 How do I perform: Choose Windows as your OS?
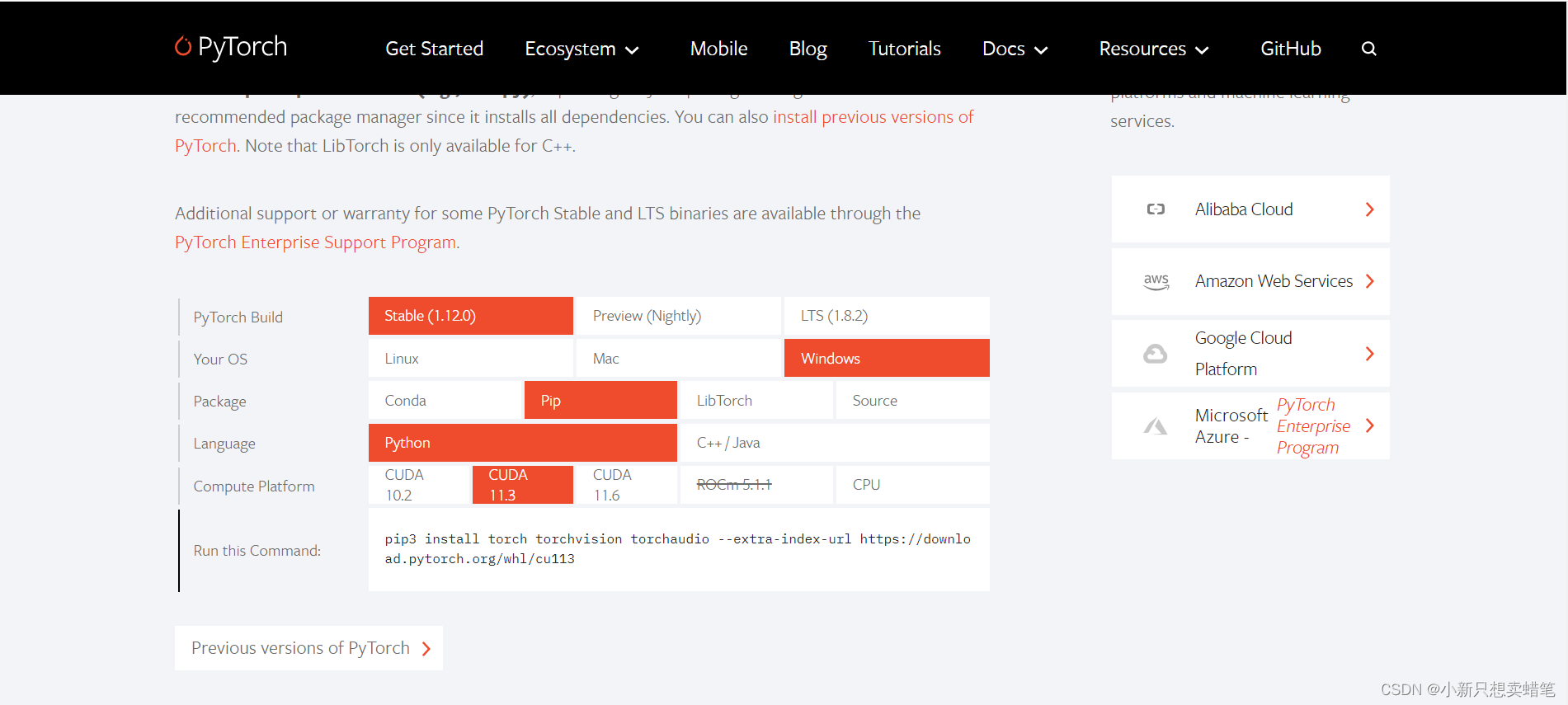(887, 358)
